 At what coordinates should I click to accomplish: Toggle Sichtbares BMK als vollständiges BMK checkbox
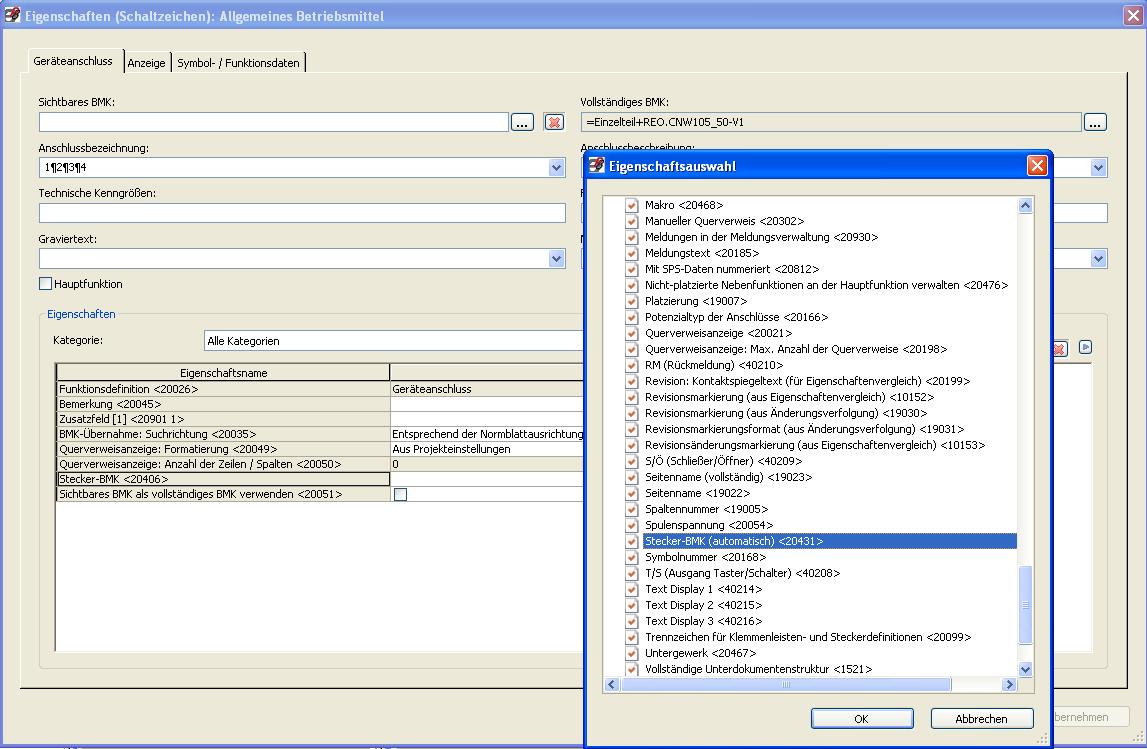(401, 494)
